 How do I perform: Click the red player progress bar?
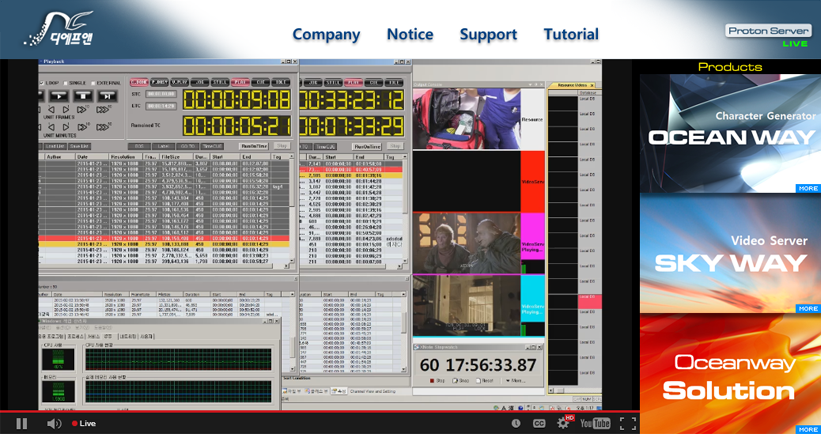pos(319,411)
